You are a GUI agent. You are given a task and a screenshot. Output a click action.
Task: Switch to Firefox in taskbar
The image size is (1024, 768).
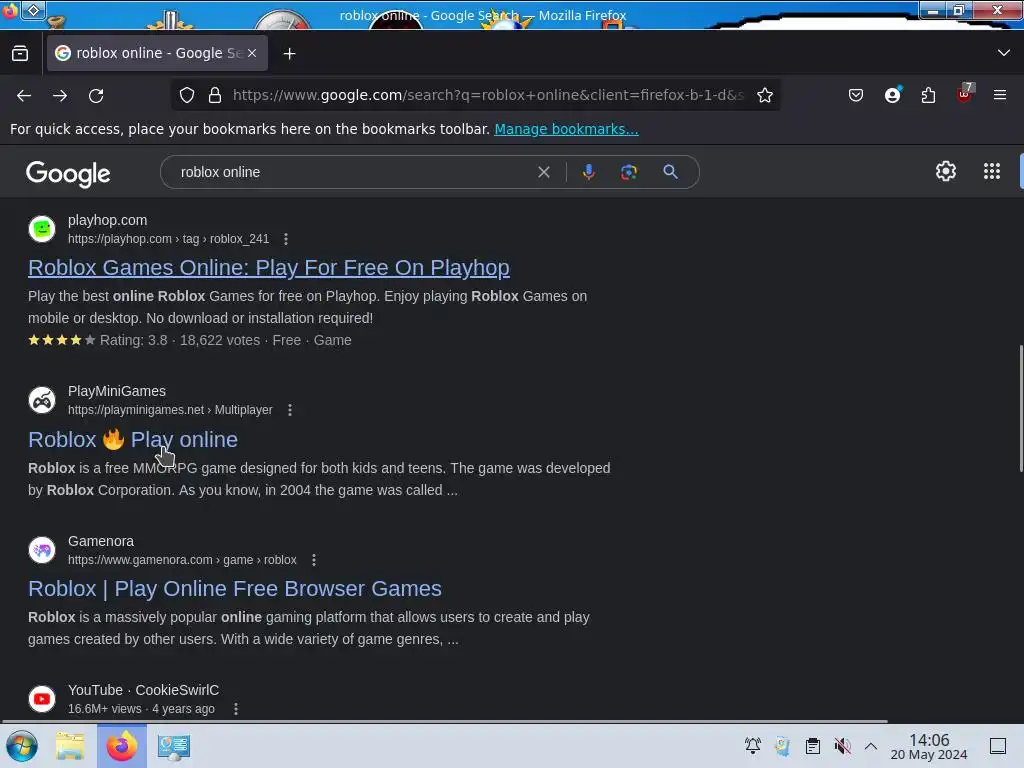tap(122, 746)
